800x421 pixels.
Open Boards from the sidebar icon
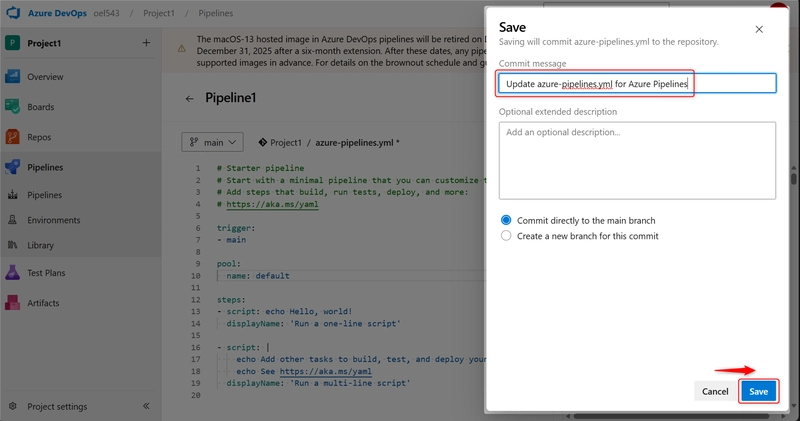pyautogui.click(x=13, y=107)
